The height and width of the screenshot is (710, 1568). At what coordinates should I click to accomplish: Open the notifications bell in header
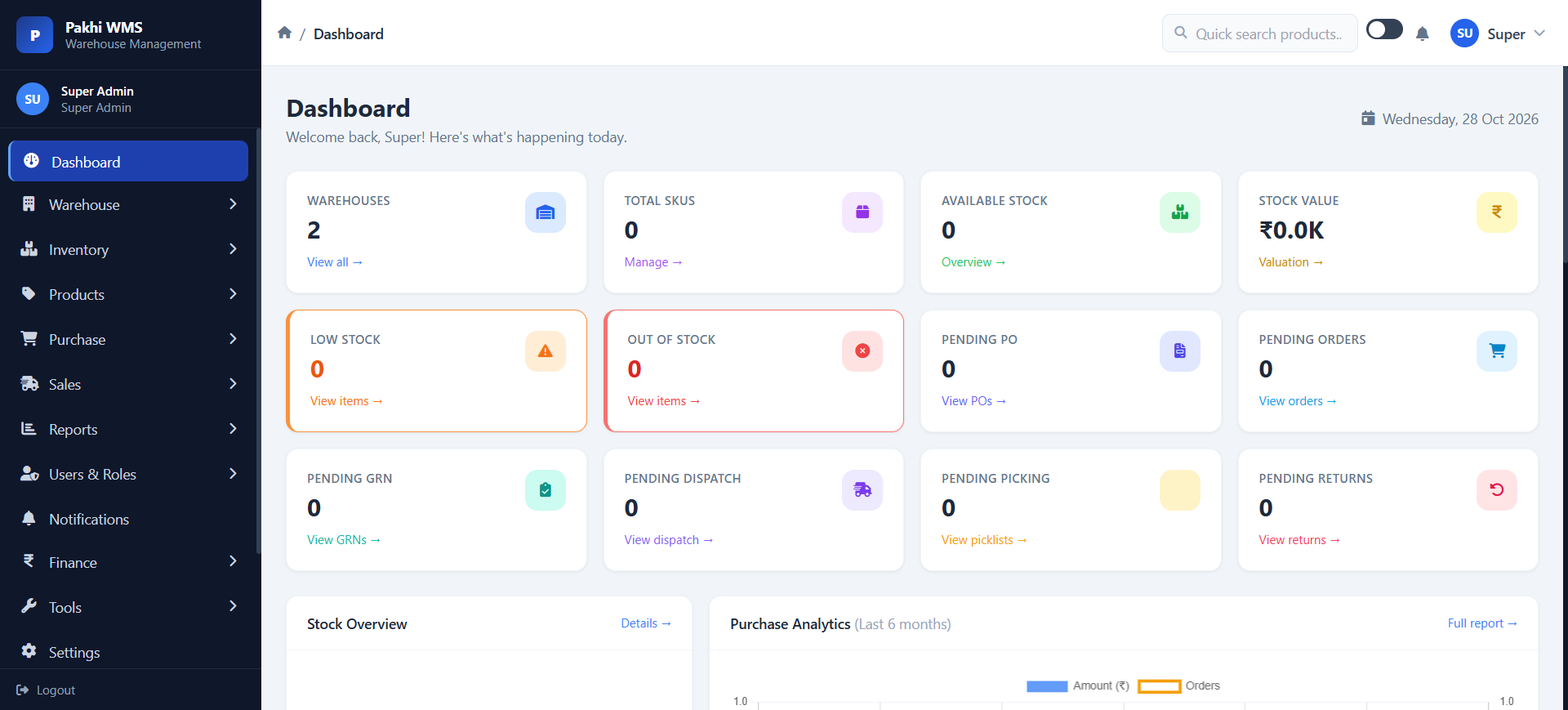click(x=1422, y=33)
